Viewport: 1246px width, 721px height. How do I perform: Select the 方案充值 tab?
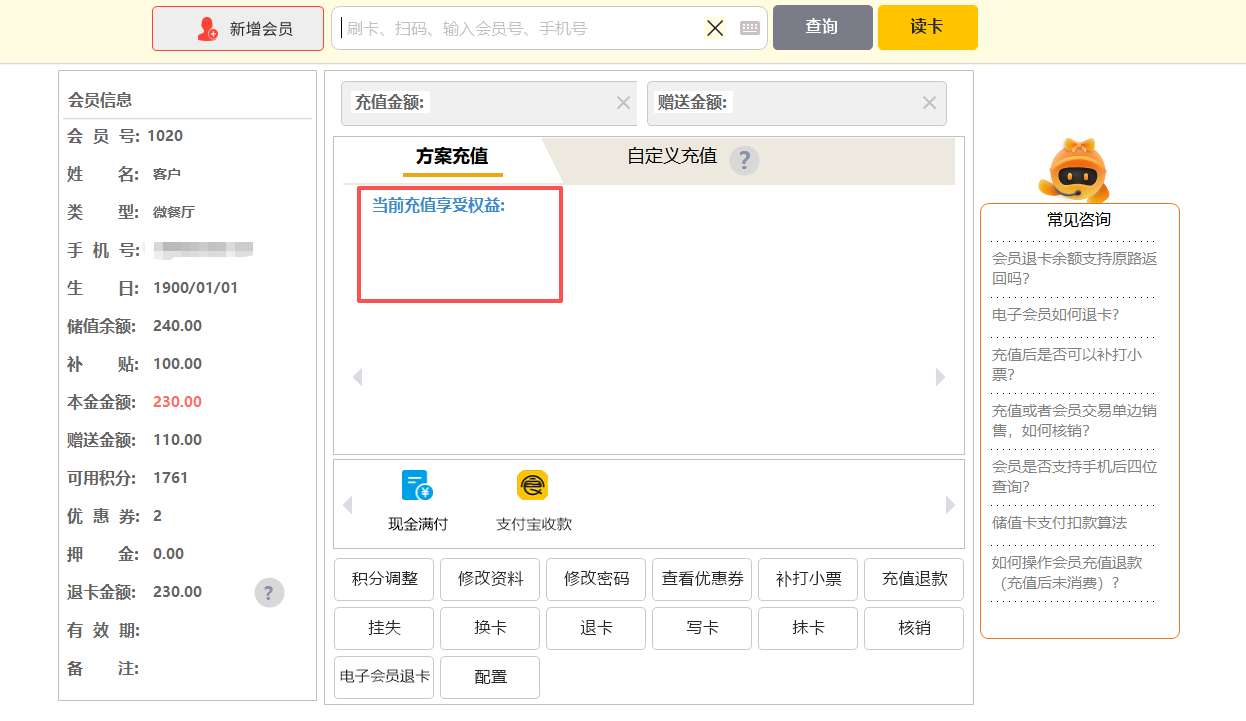pos(452,157)
